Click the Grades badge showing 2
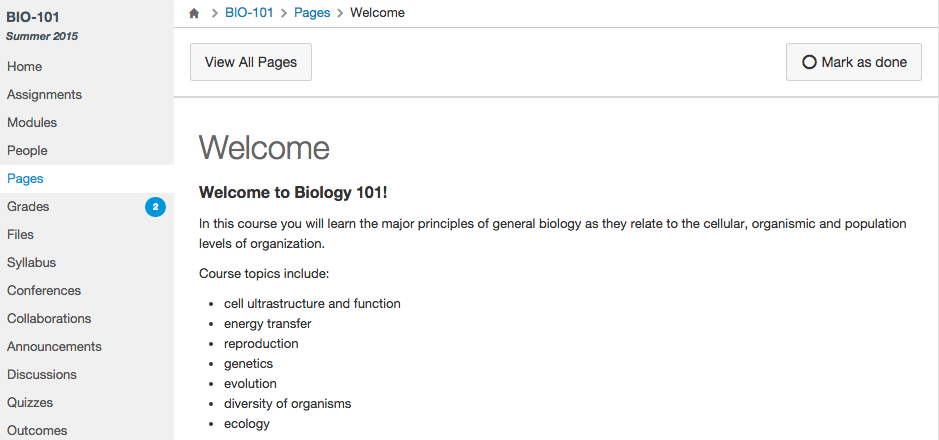This screenshot has height=440, width=939. pos(155,207)
